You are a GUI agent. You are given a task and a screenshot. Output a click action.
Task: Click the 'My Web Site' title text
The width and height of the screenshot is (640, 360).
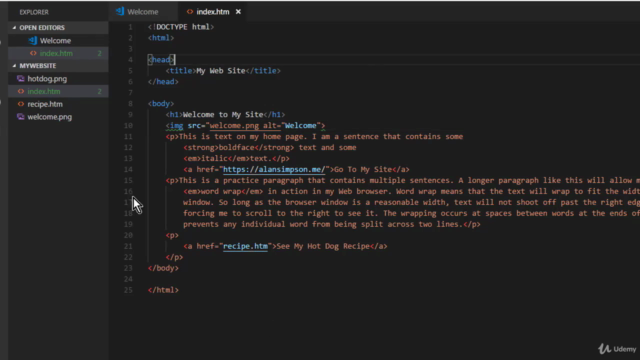221,71
